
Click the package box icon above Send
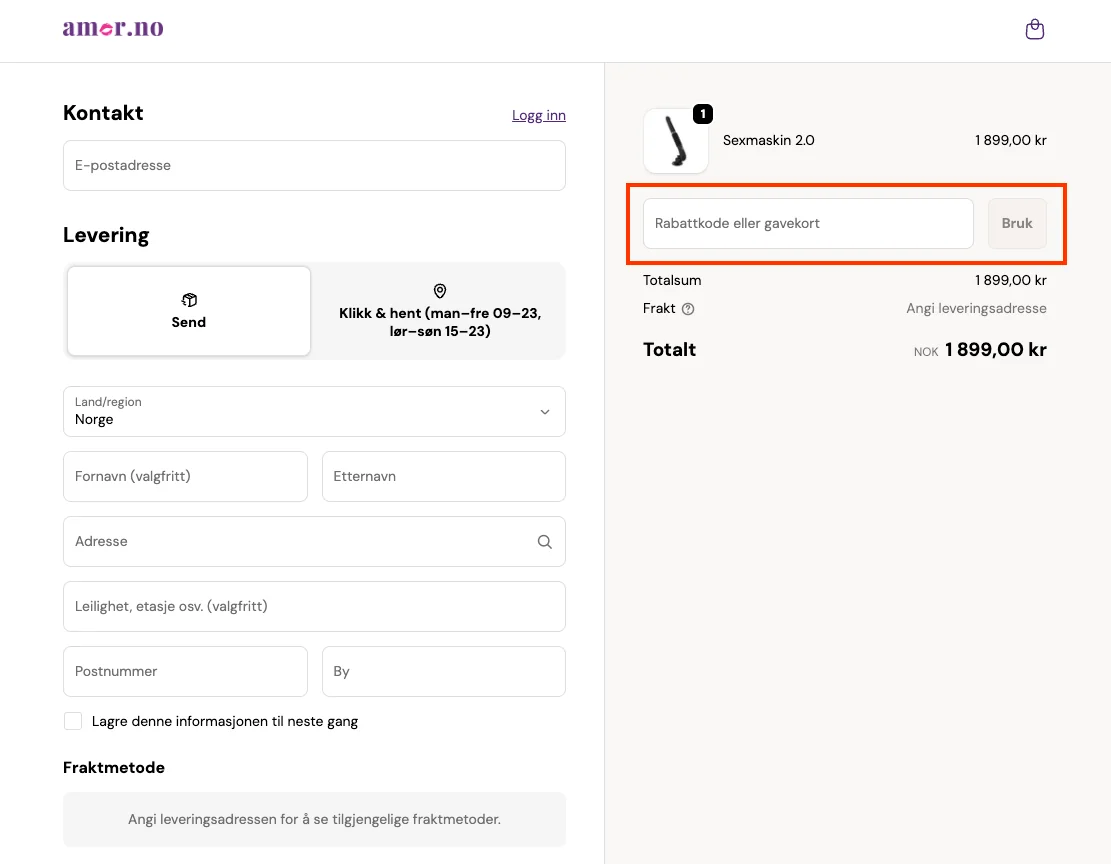click(189, 300)
